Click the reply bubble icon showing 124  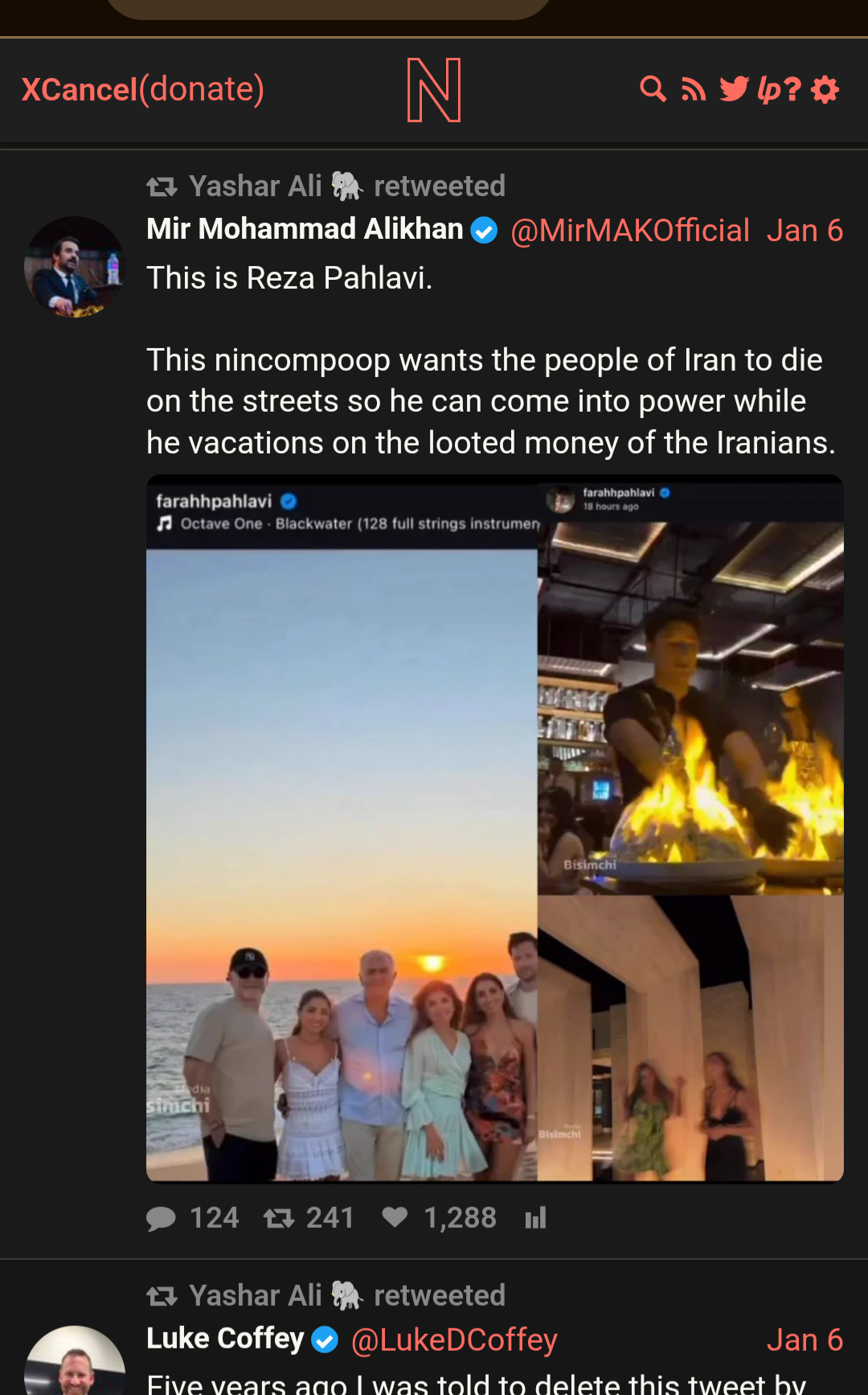161,1218
